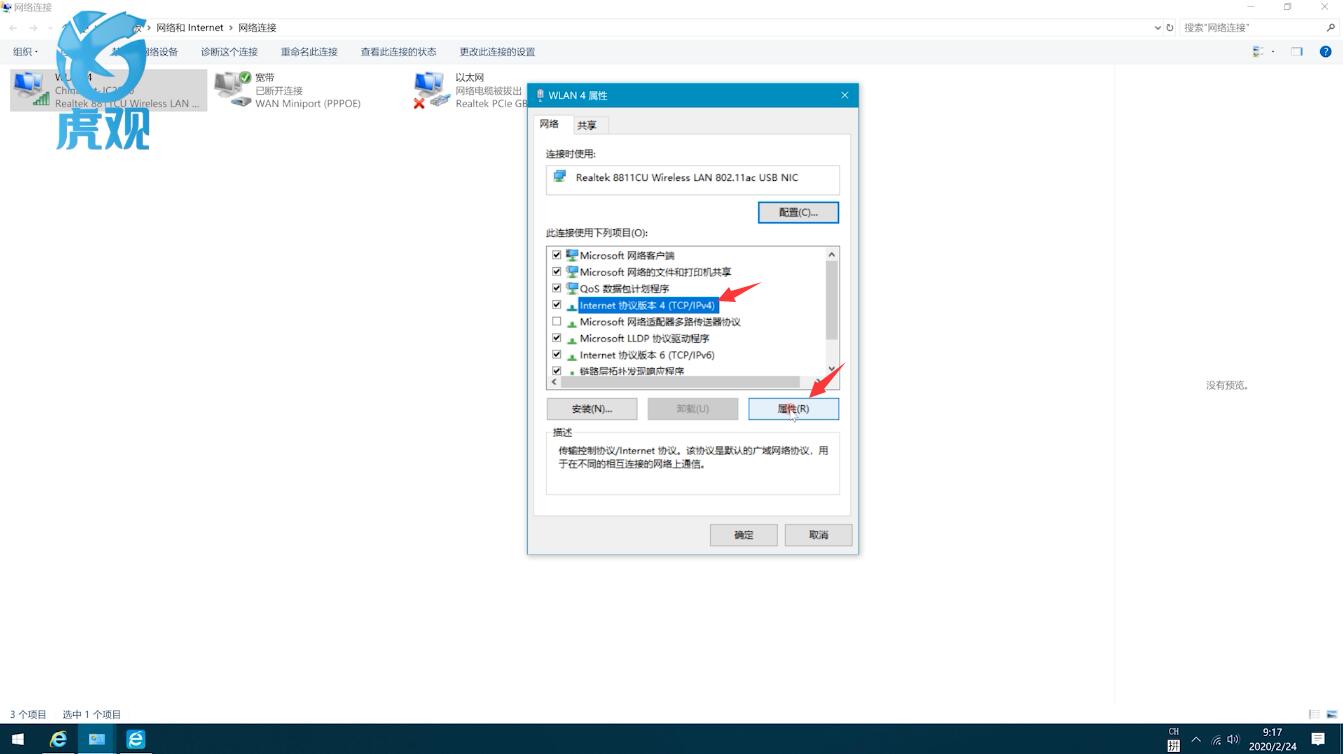Switch to details view in status bar
The image size is (1343, 754).
coord(1315,714)
